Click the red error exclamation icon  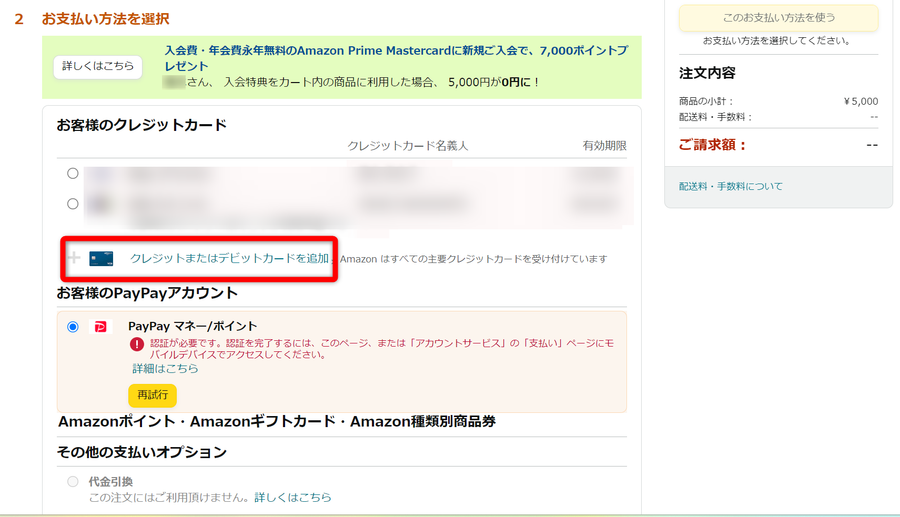pyautogui.click(x=137, y=344)
